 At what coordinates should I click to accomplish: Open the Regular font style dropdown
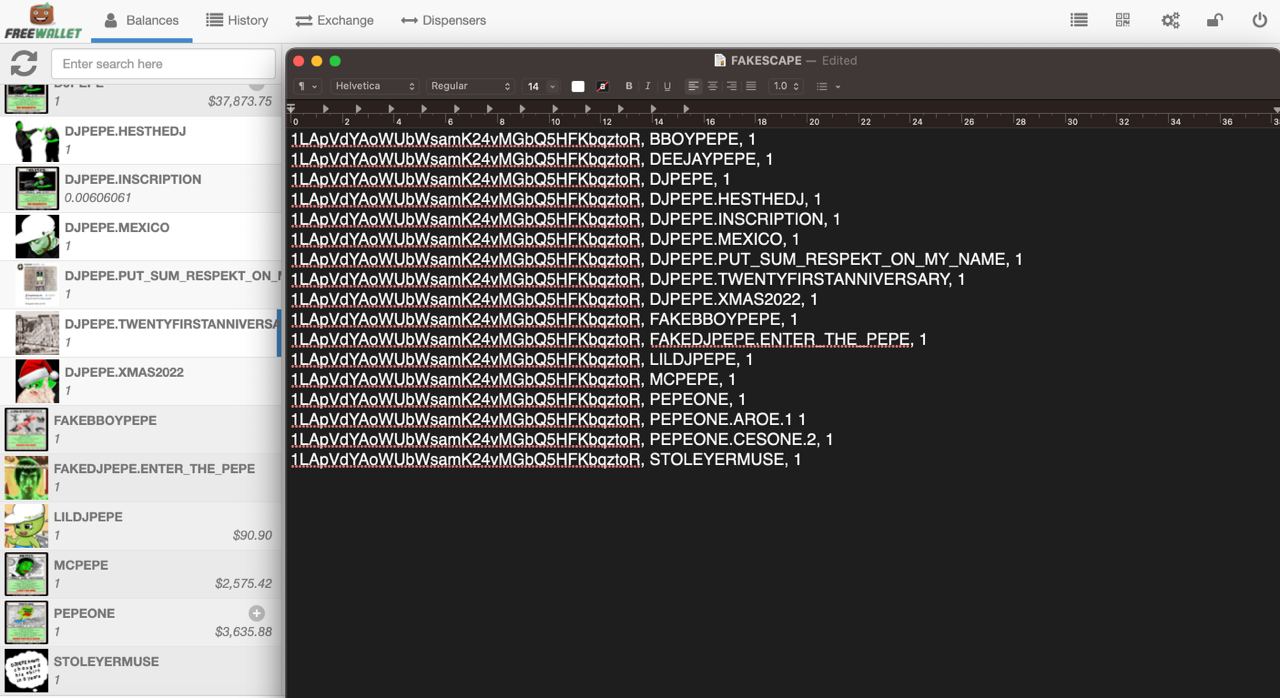tap(470, 87)
